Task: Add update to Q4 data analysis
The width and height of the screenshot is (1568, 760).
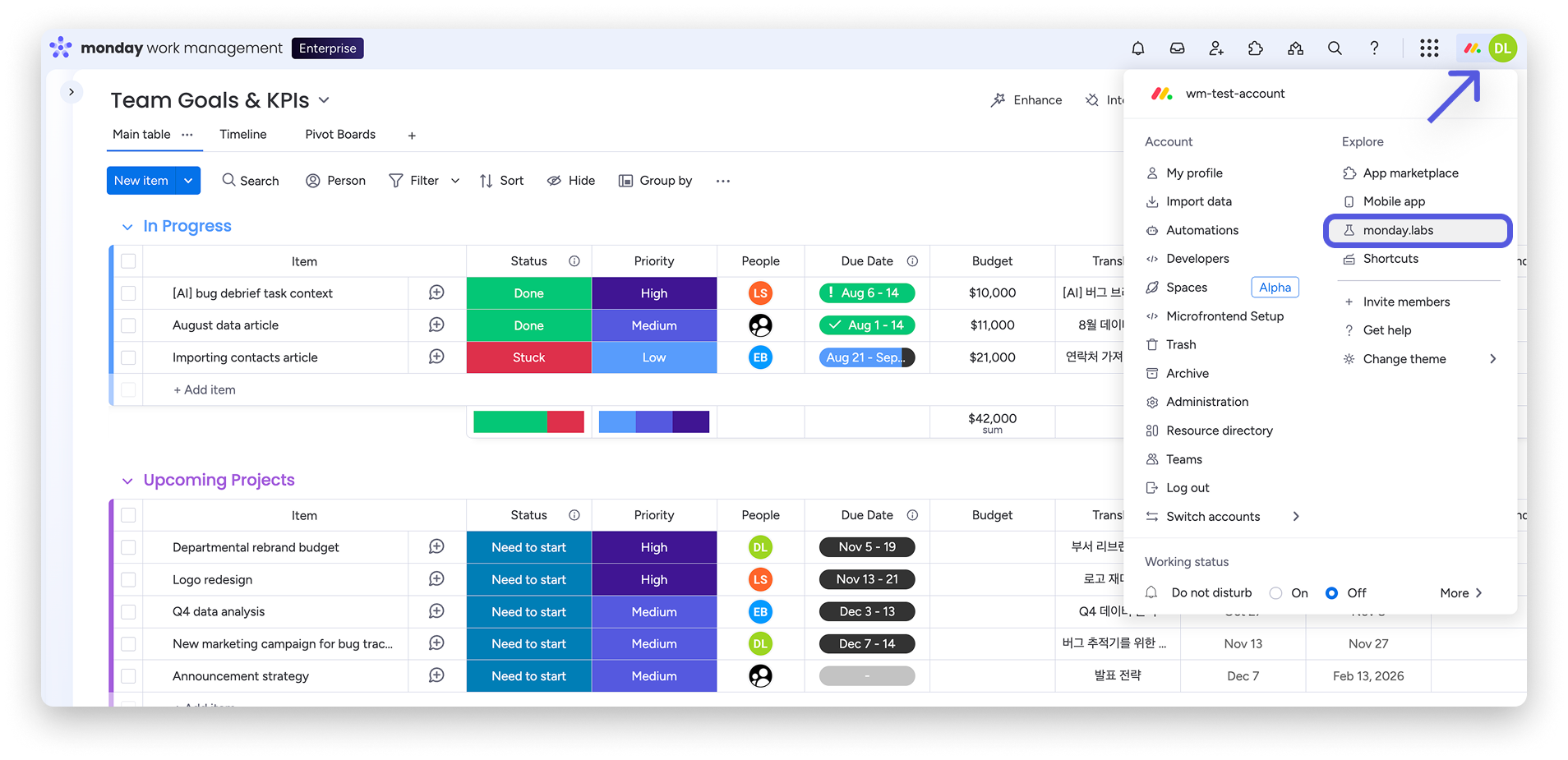Action: (436, 610)
